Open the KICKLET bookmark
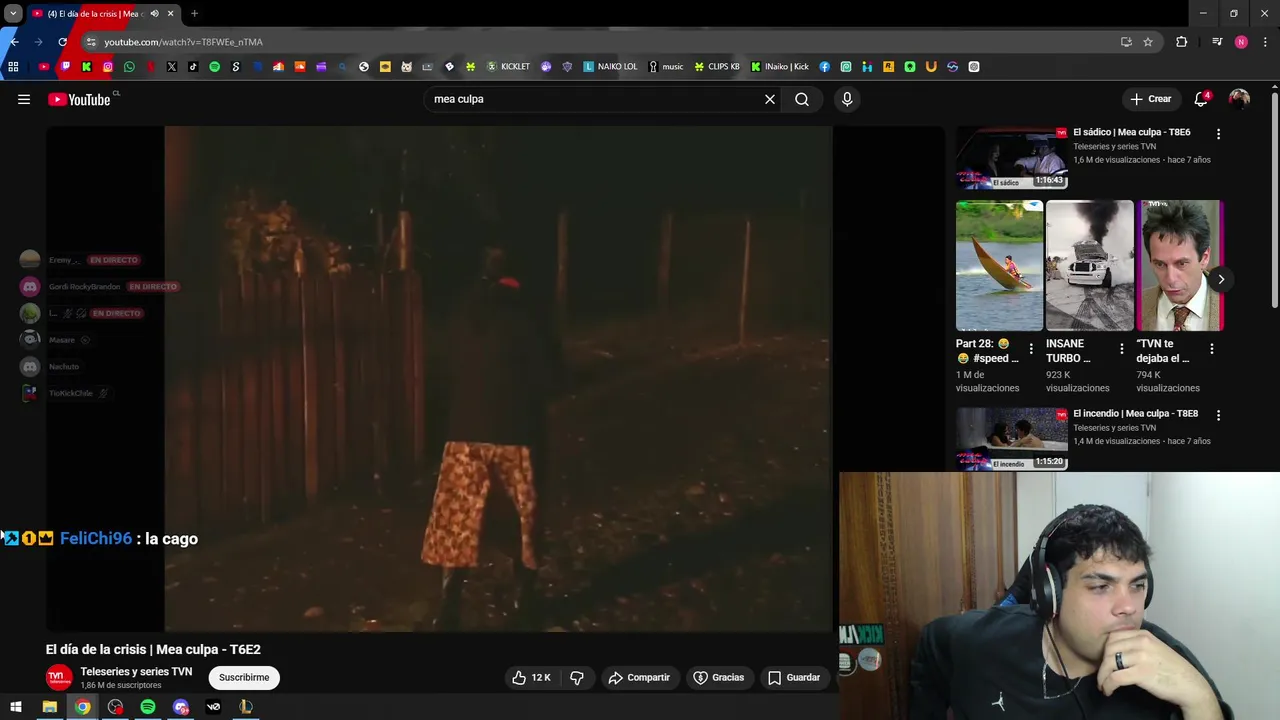This screenshot has height=720, width=1280. pos(508,67)
